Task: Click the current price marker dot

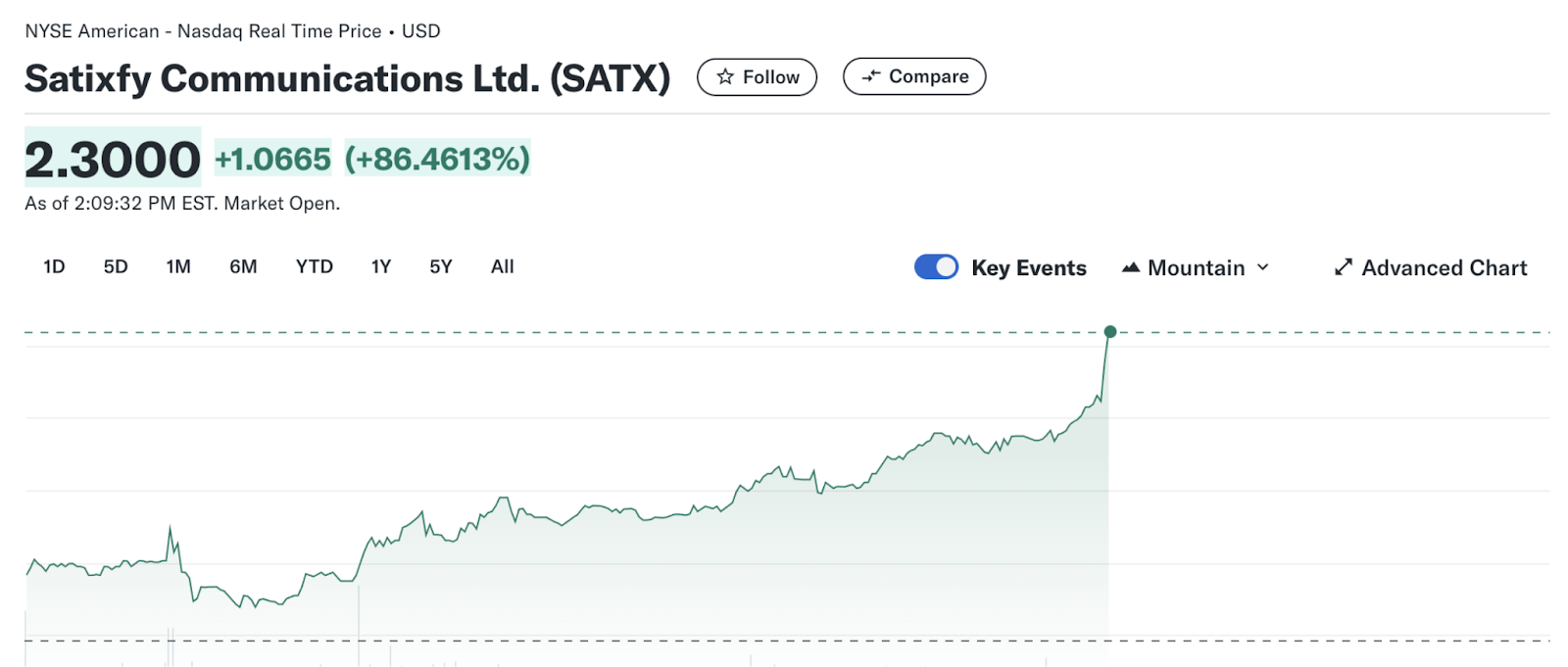Action: coord(1110,332)
